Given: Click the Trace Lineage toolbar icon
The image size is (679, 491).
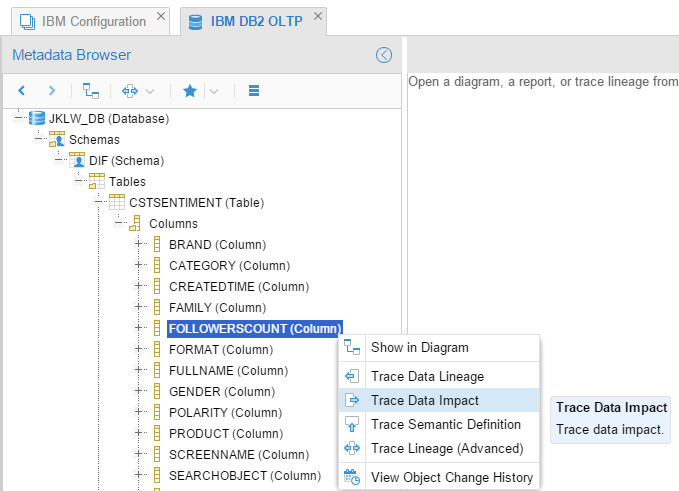Looking at the screenshot, I should [x=130, y=91].
